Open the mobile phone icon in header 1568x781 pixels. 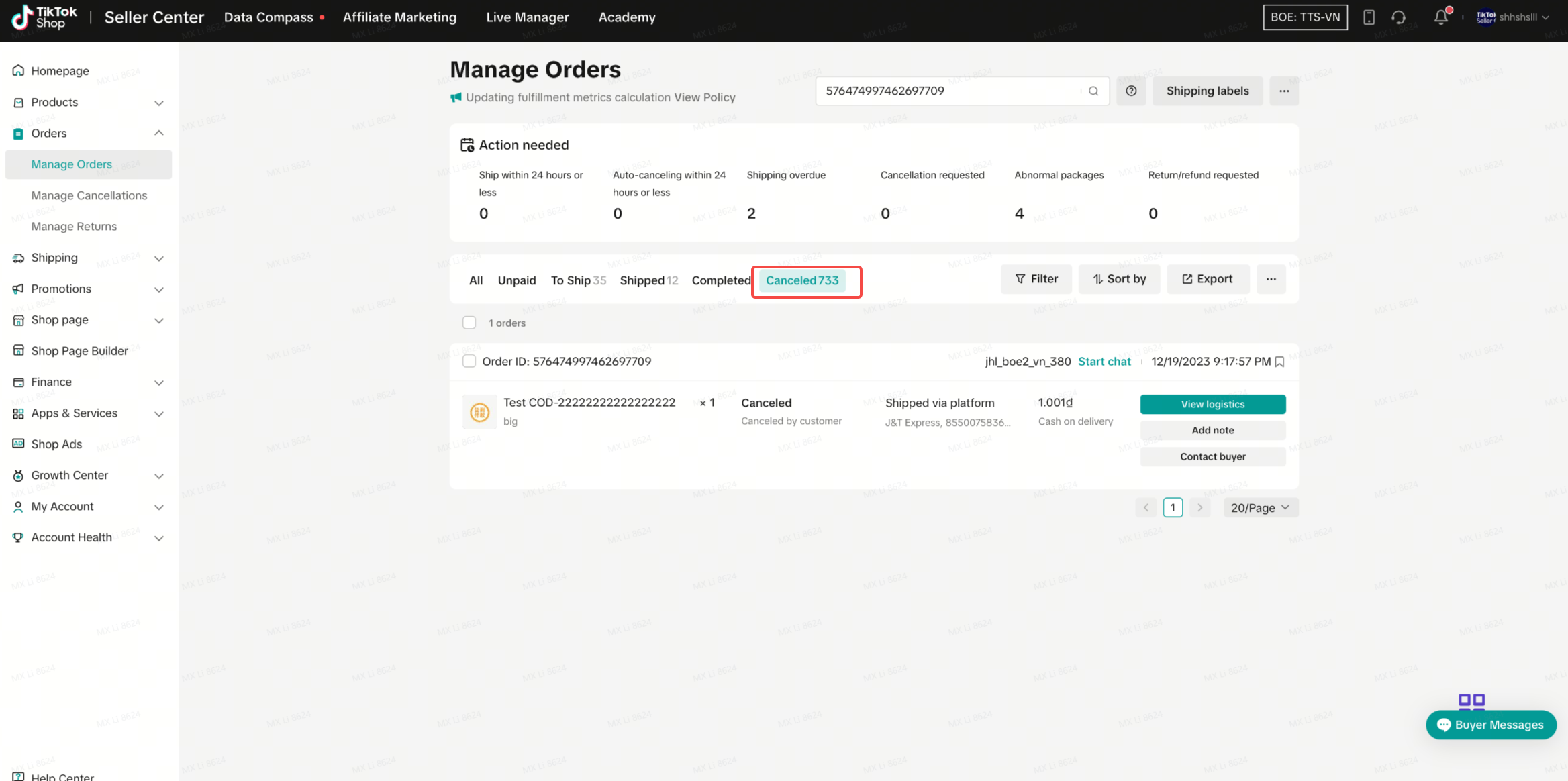point(1369,17)
